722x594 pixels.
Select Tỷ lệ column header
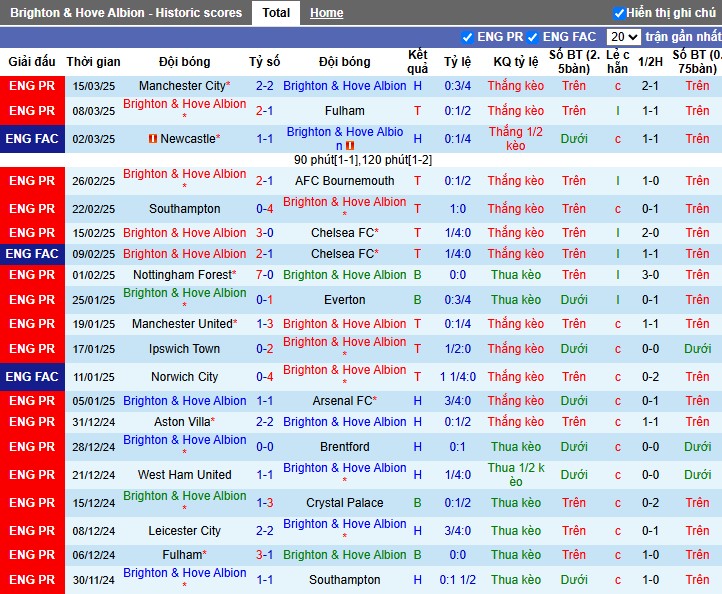pyautogui.click(x=458, y=62)
